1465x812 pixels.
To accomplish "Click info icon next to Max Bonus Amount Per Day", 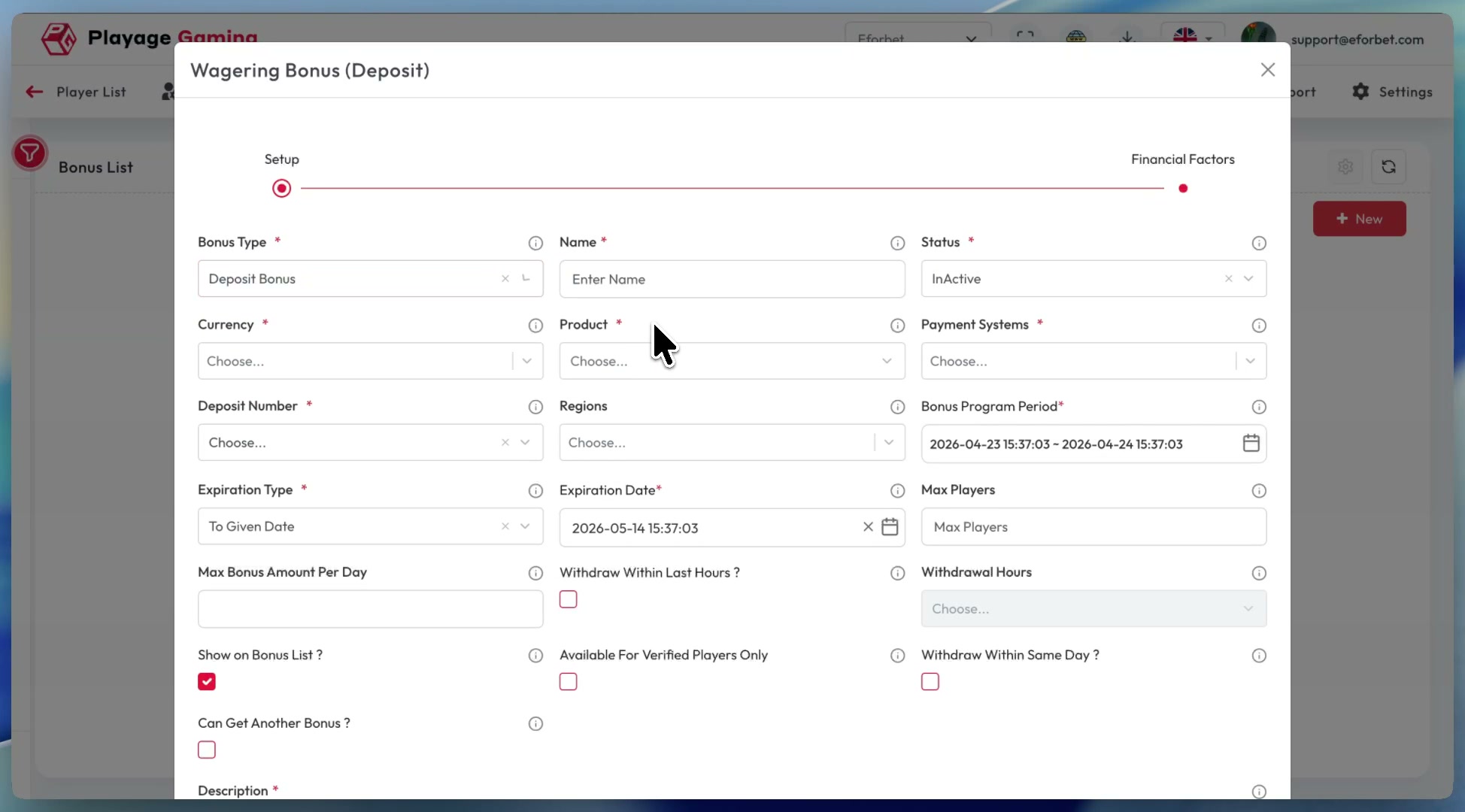I will 535,574.
